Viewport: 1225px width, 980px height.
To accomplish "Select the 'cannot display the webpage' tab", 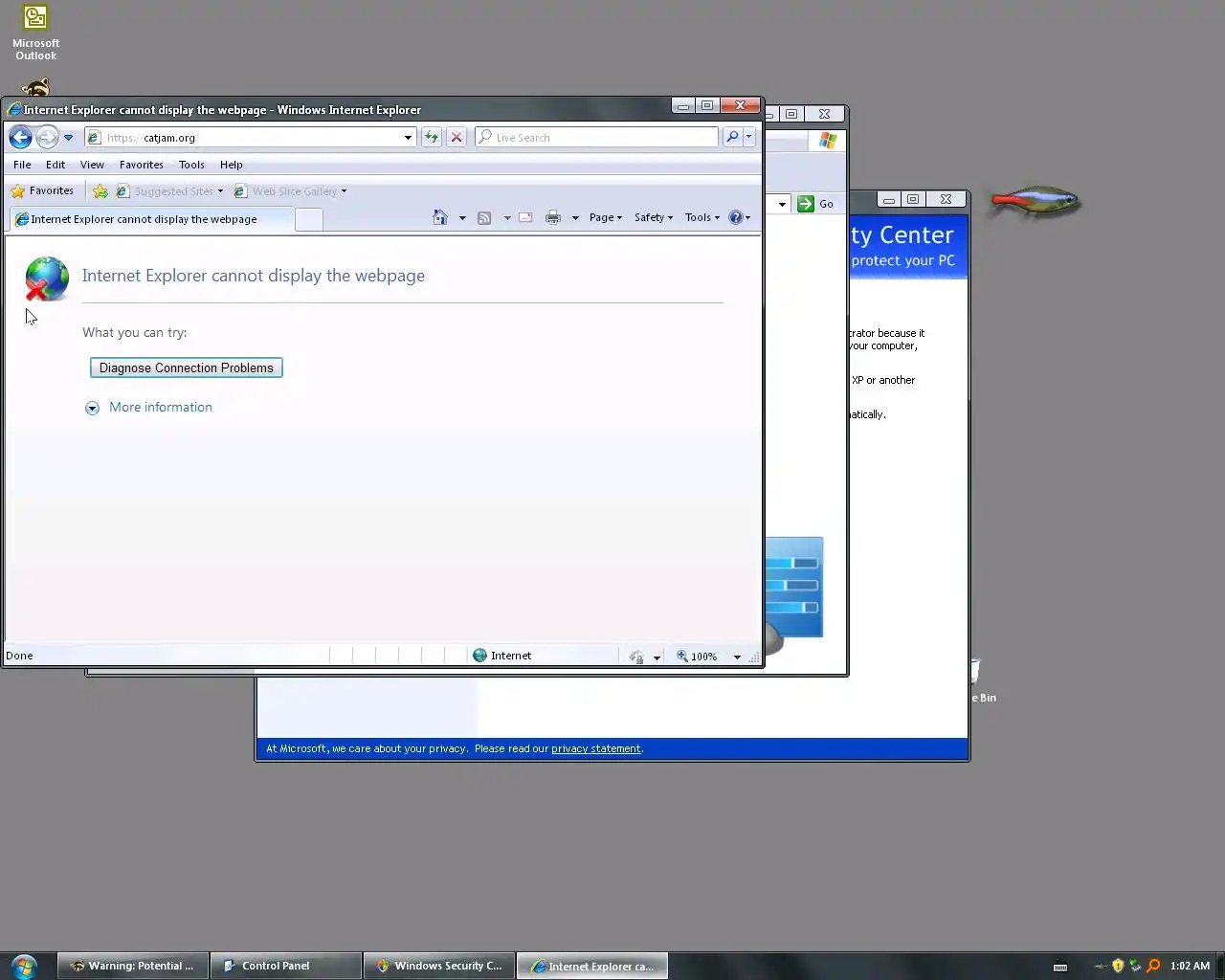I will coord(150,219).
